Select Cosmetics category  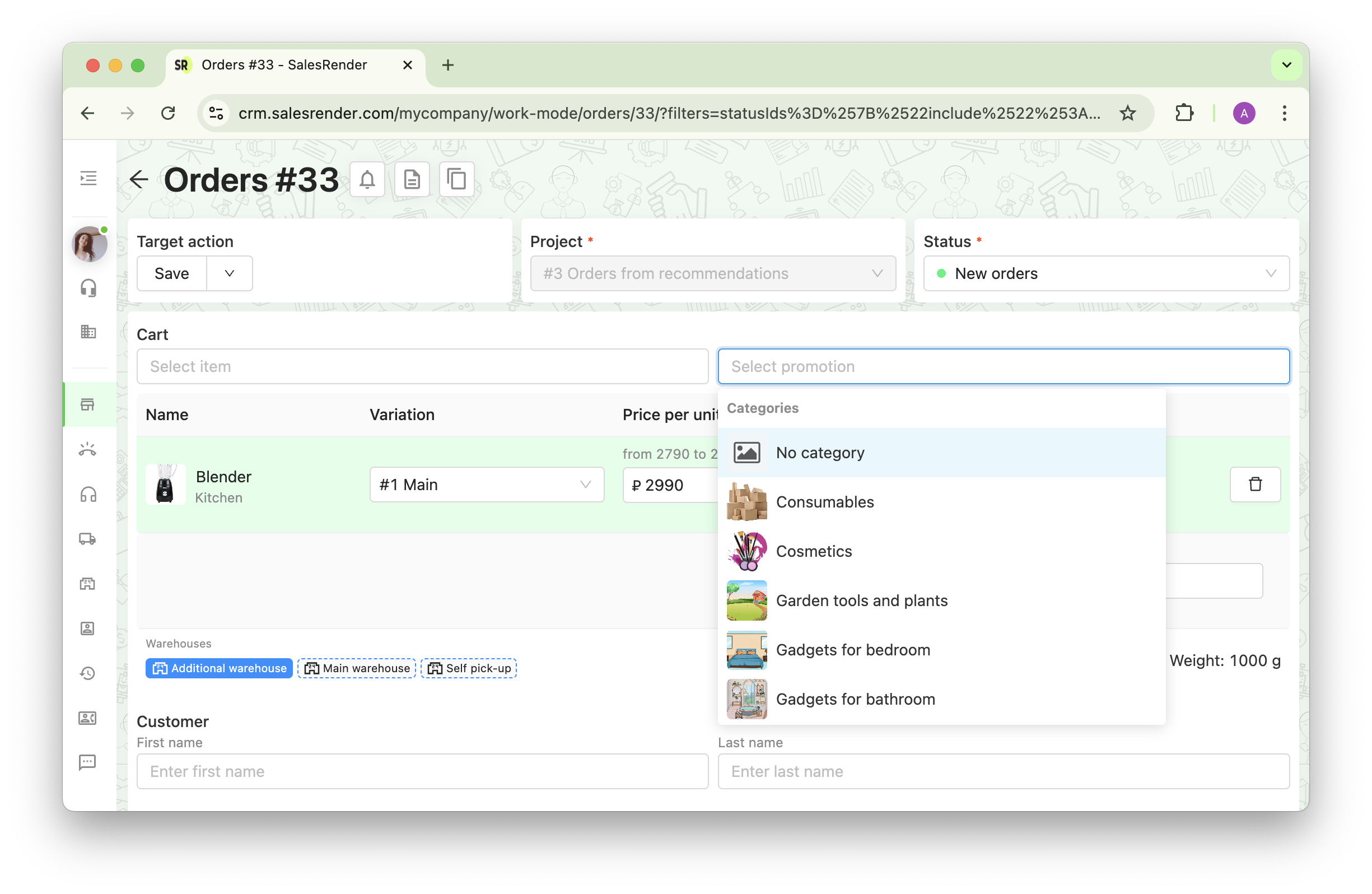[941, 551]
